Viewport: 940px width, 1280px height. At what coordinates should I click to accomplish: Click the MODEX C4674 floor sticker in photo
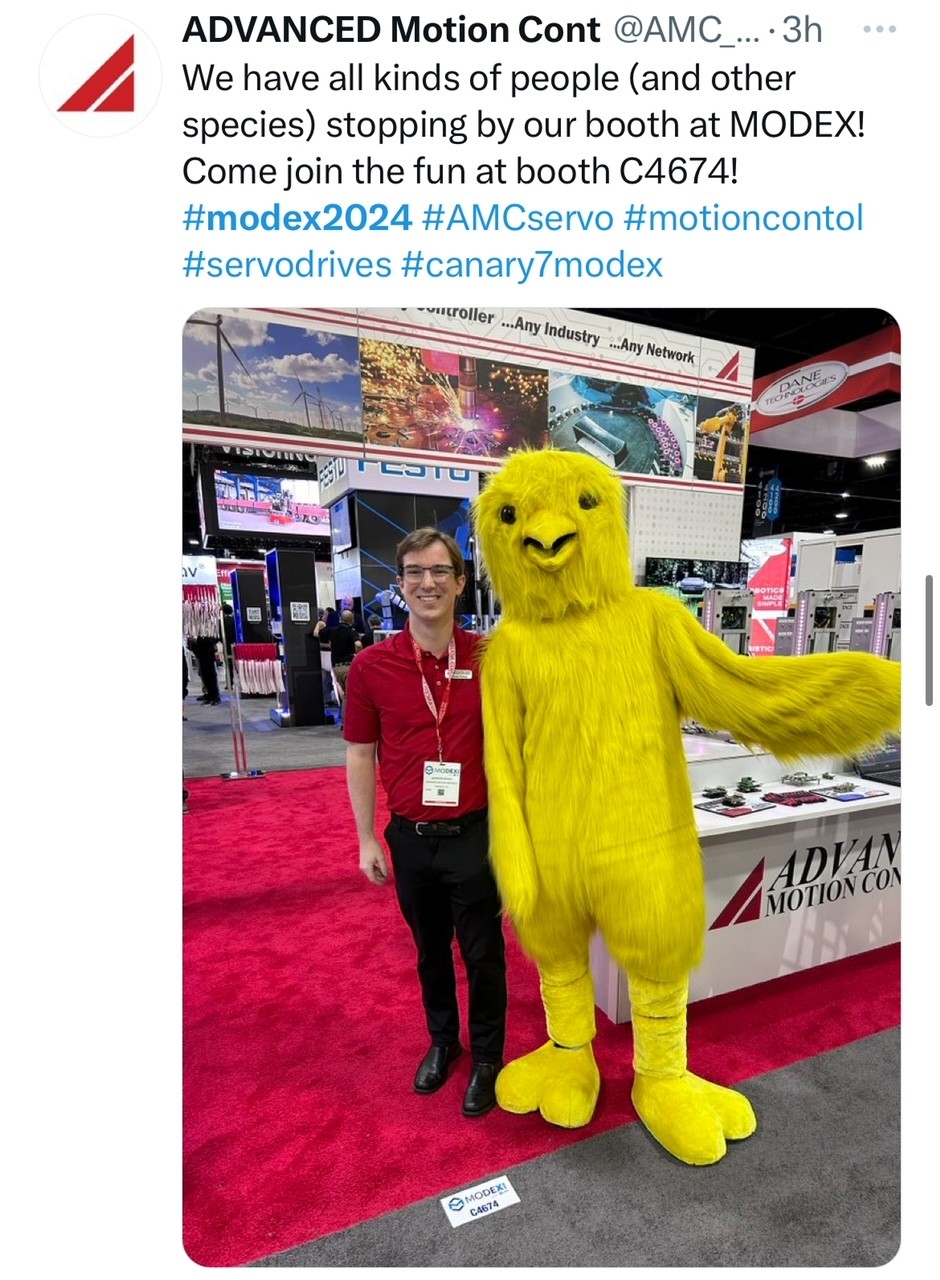click(x=480, y=1199)
